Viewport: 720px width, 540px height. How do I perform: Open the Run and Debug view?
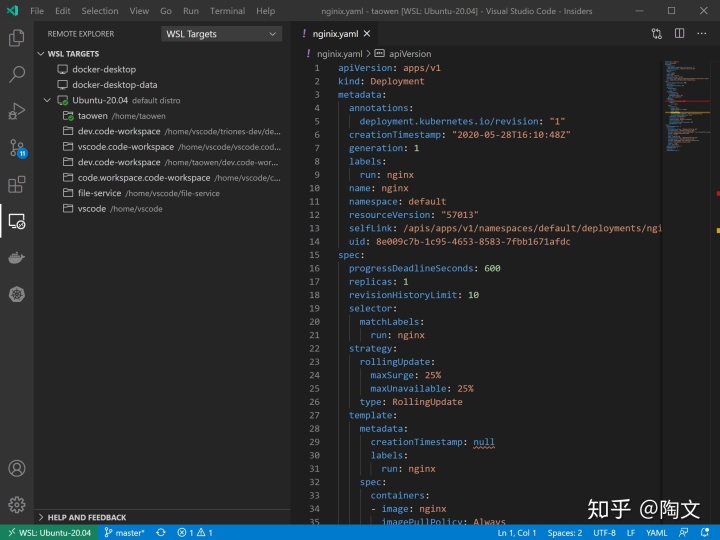point(17,111)
